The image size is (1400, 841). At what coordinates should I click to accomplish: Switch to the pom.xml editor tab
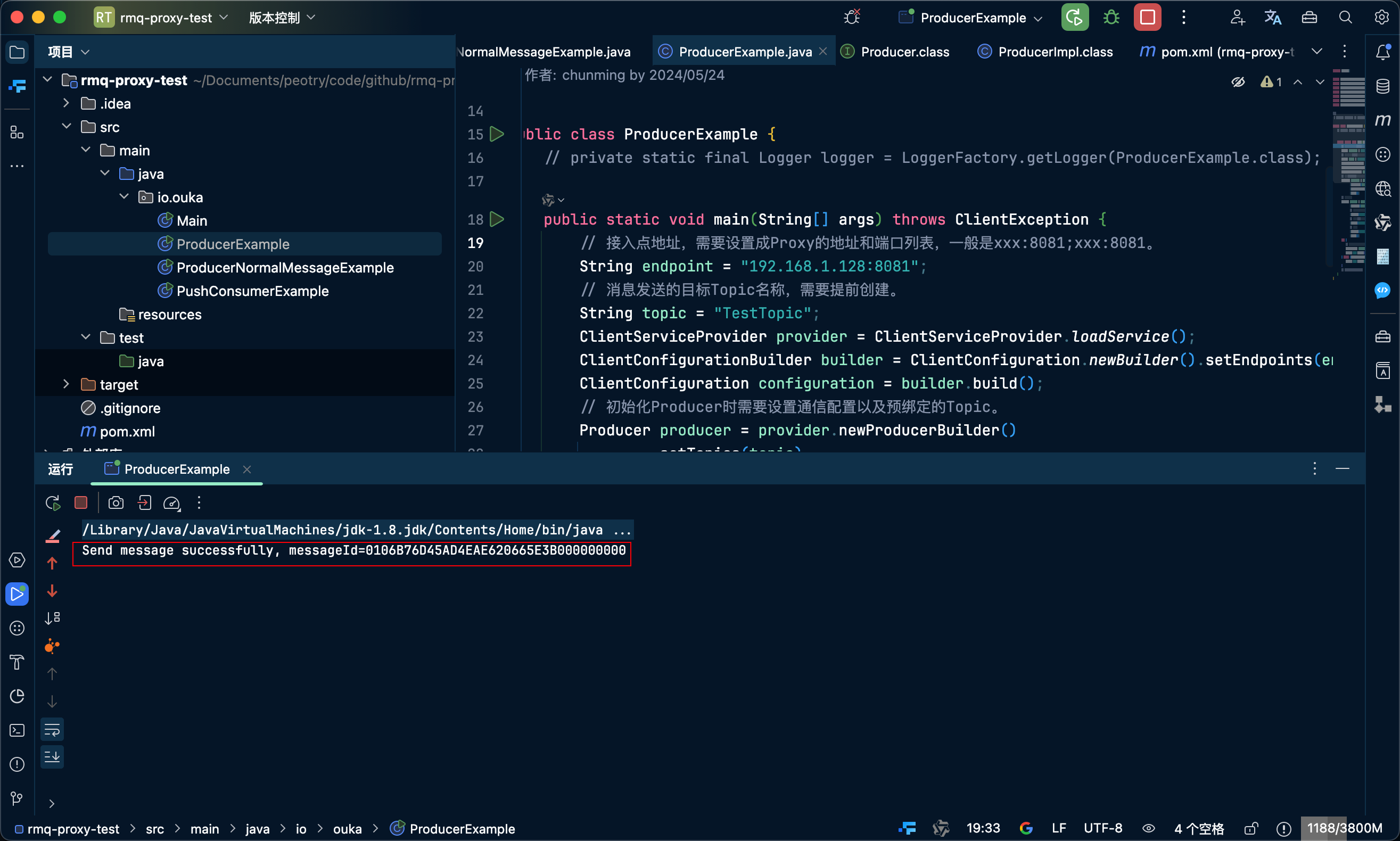(1217, 52)
